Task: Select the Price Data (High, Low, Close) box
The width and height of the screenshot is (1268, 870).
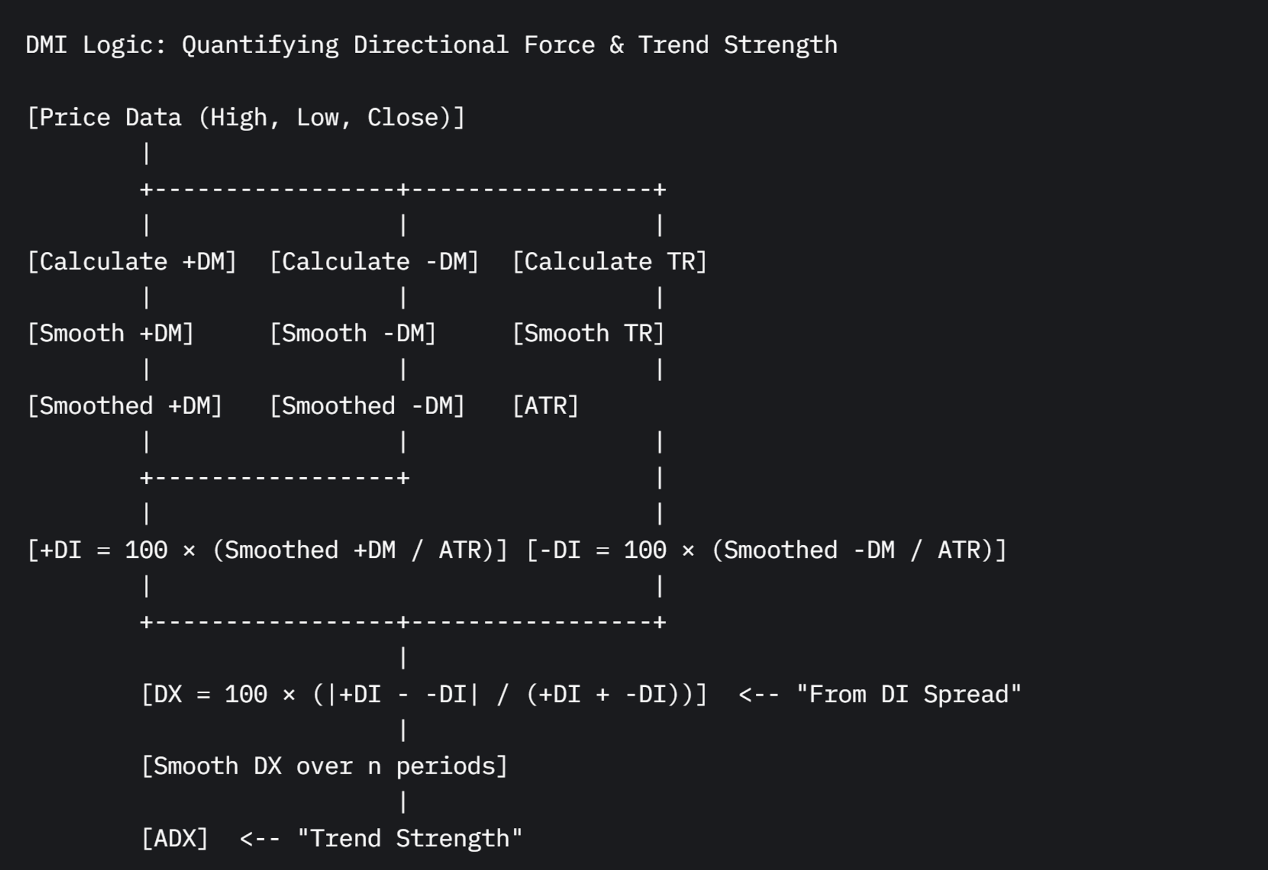Action: pos(246,117)
